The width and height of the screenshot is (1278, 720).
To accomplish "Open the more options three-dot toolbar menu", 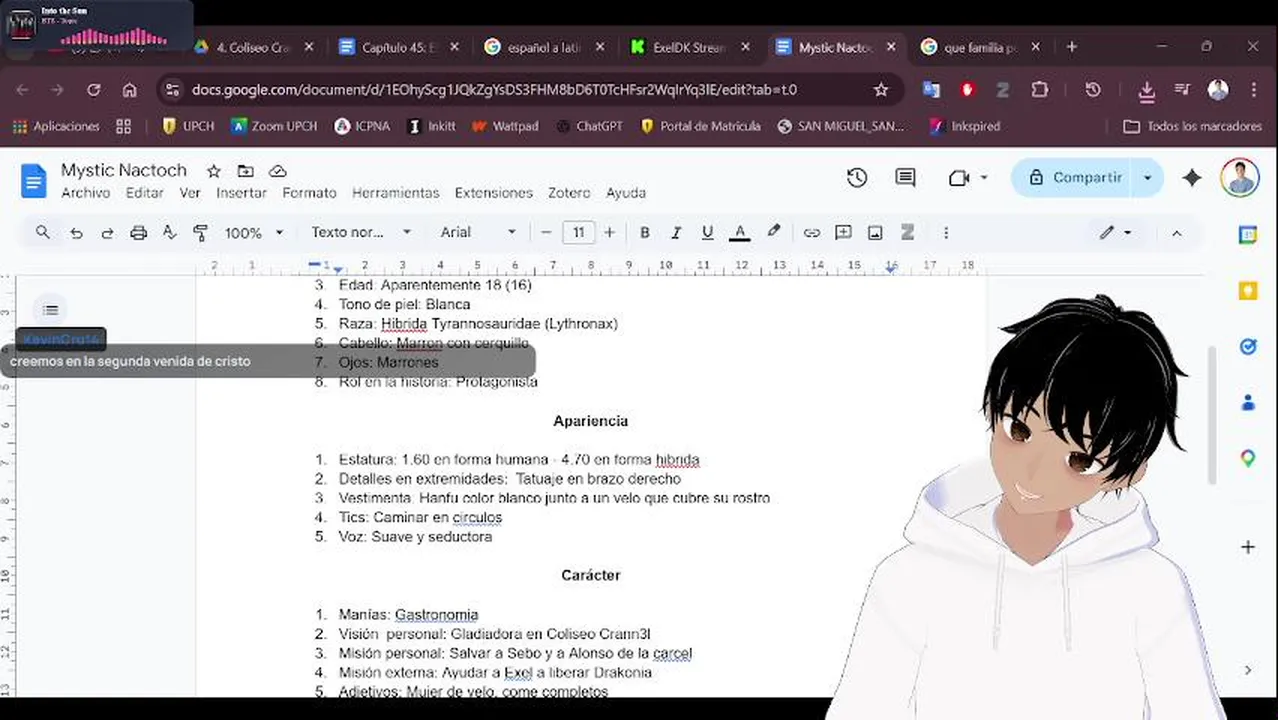I will tap(946, 232).
